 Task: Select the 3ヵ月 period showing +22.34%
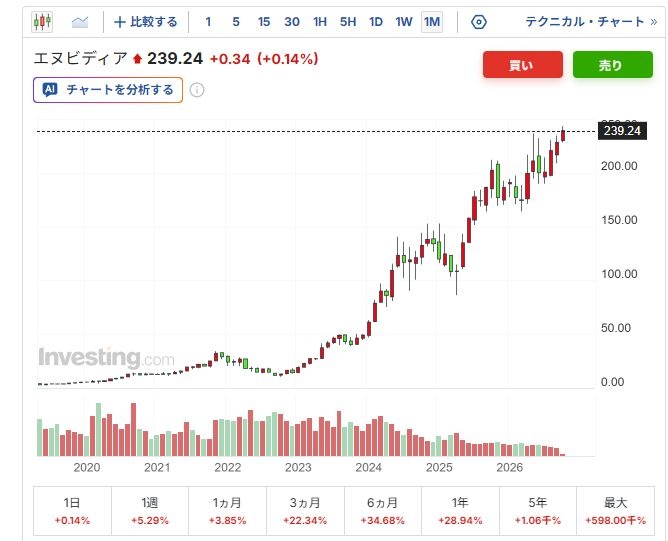(x=305, y=511)
